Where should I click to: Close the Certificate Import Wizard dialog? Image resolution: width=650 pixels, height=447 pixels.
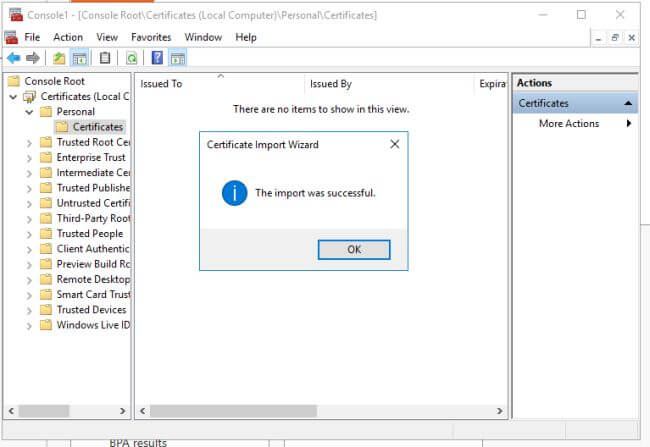click(x=395, y=144)
